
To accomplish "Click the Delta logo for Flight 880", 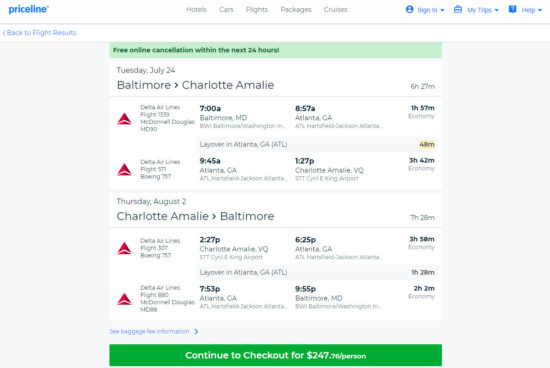I will (x=124, y=299).
